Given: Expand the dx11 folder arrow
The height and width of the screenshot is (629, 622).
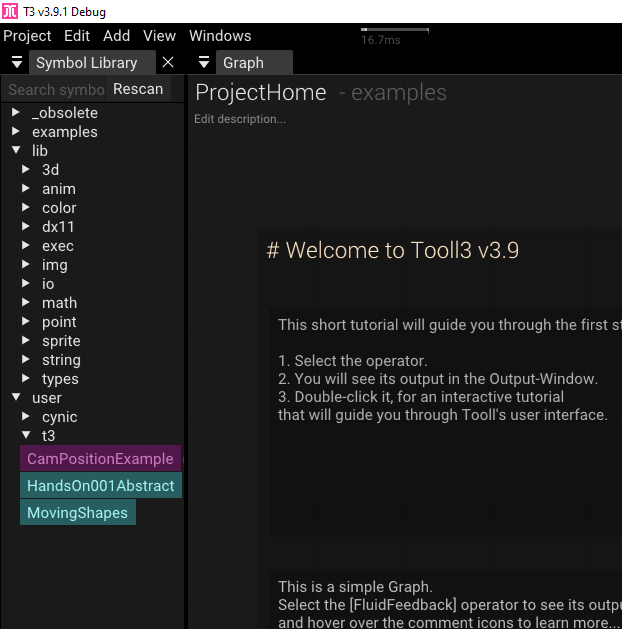Looking at the screenshot, I should click(26, 226).
